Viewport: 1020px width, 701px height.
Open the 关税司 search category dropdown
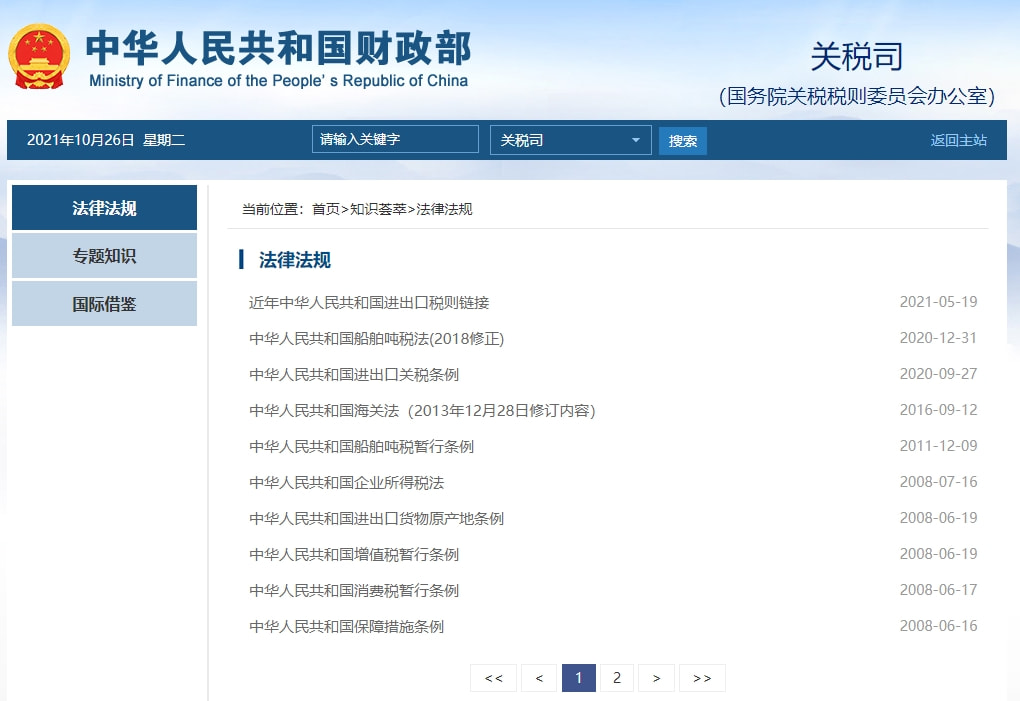pos(568,139)
